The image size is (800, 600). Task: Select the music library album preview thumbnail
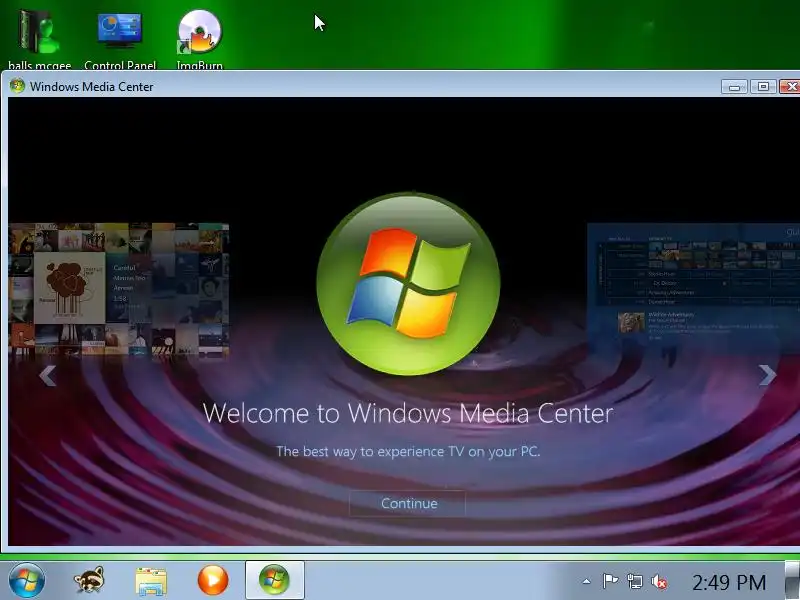tap(118, 289)
